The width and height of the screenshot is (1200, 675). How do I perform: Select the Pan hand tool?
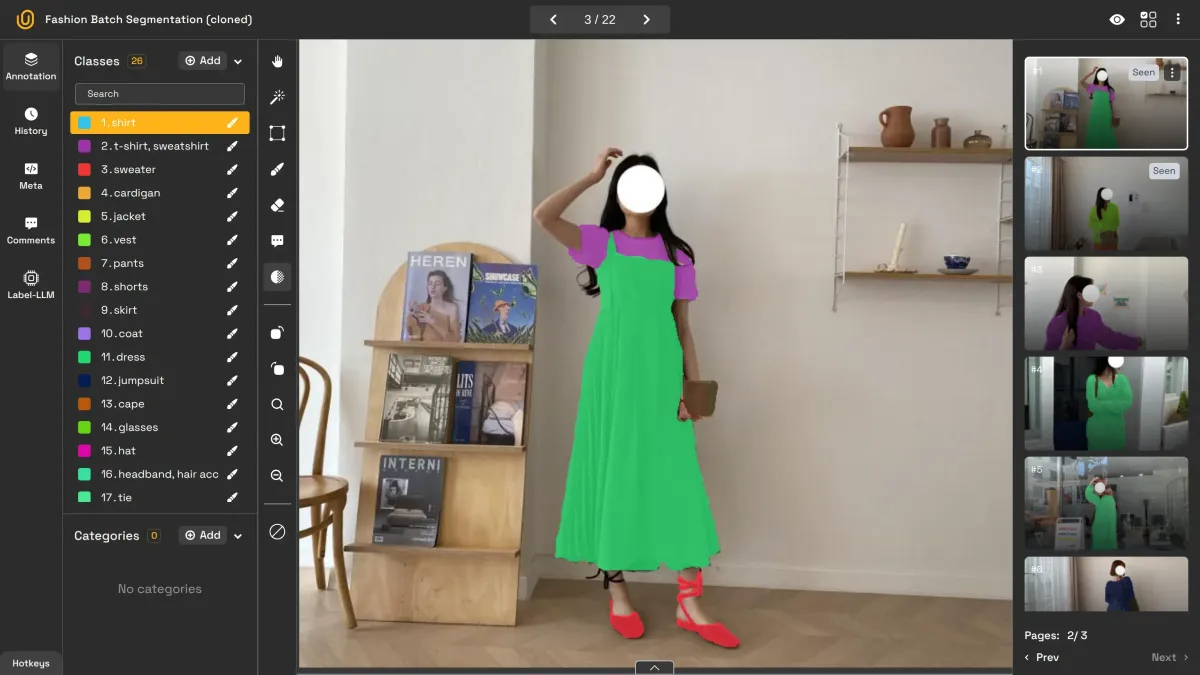coord(277,61)
